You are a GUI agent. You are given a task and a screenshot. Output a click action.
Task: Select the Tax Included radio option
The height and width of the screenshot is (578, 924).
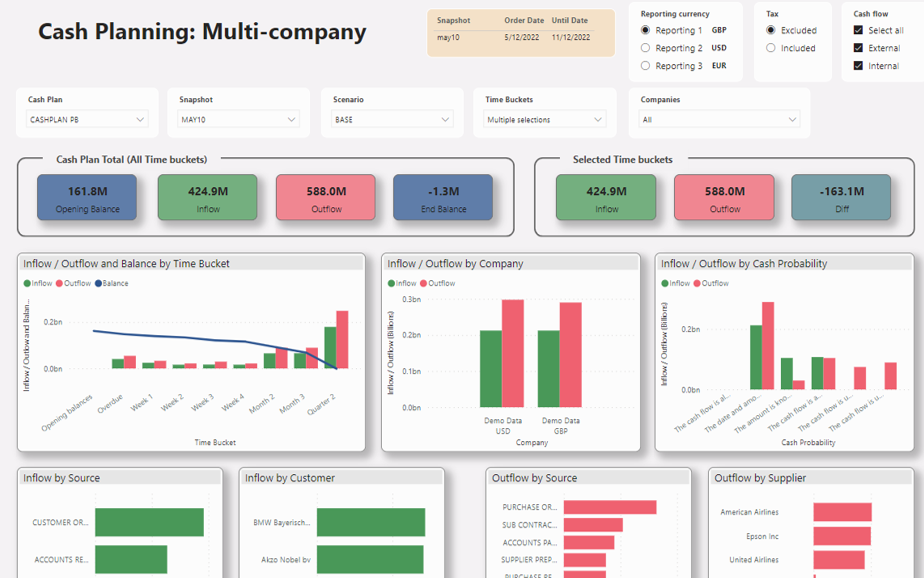click(771, 48)
